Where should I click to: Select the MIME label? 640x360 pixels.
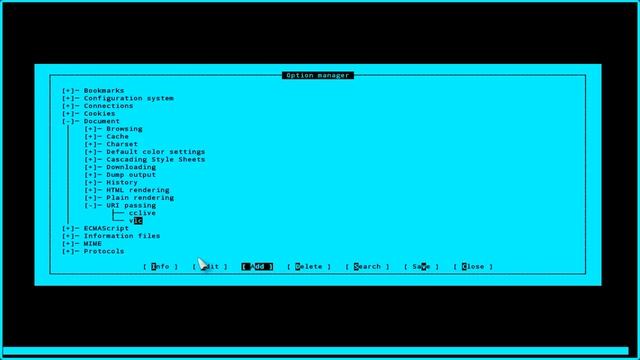point(93,244)
